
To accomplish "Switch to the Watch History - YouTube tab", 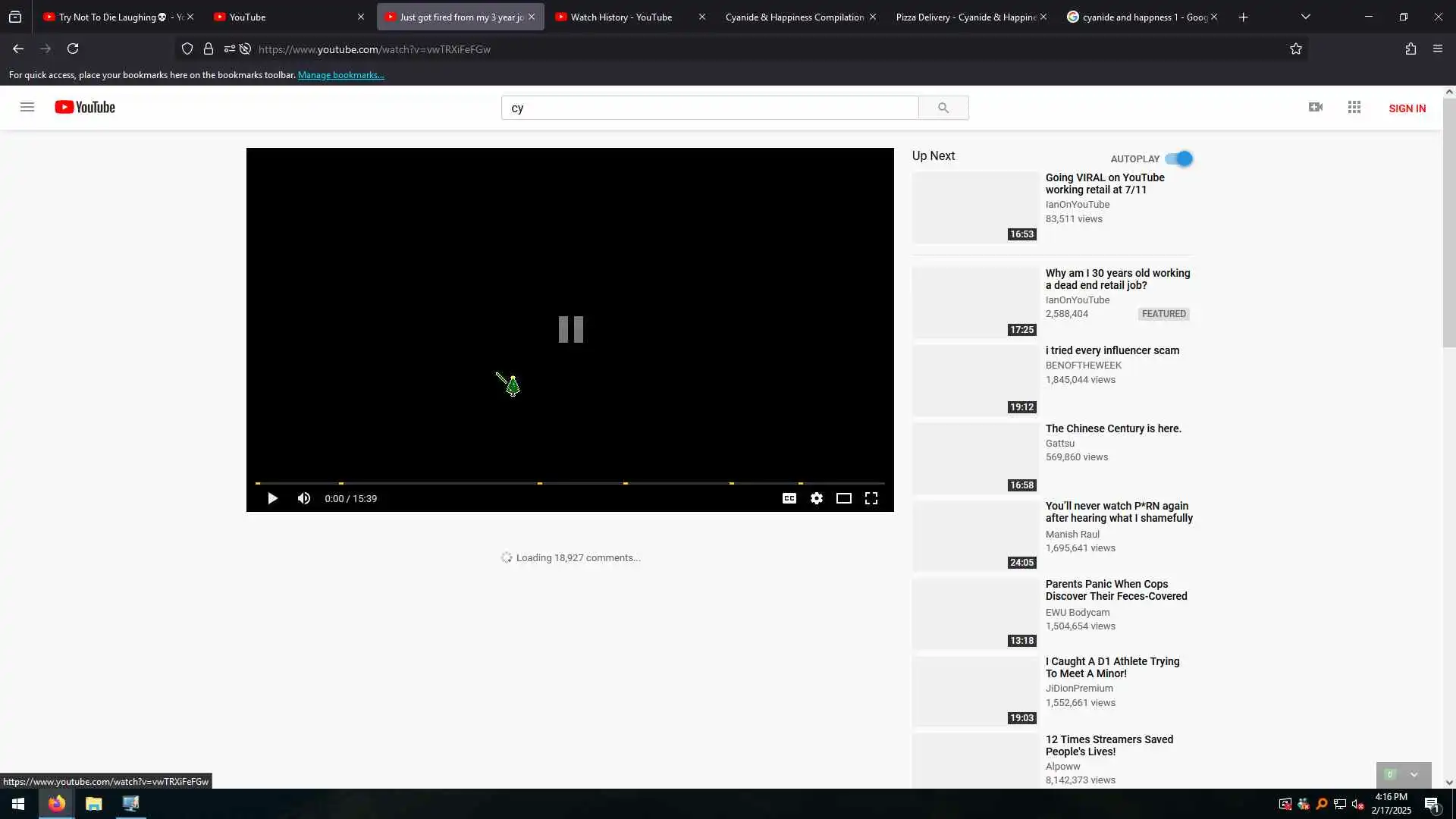I will 621,17.
